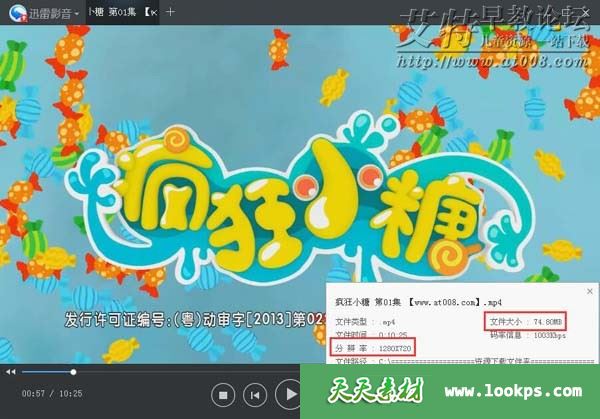Click the 码率信息 bitrate row
The image size is (600, 419).
click(528, 336)
